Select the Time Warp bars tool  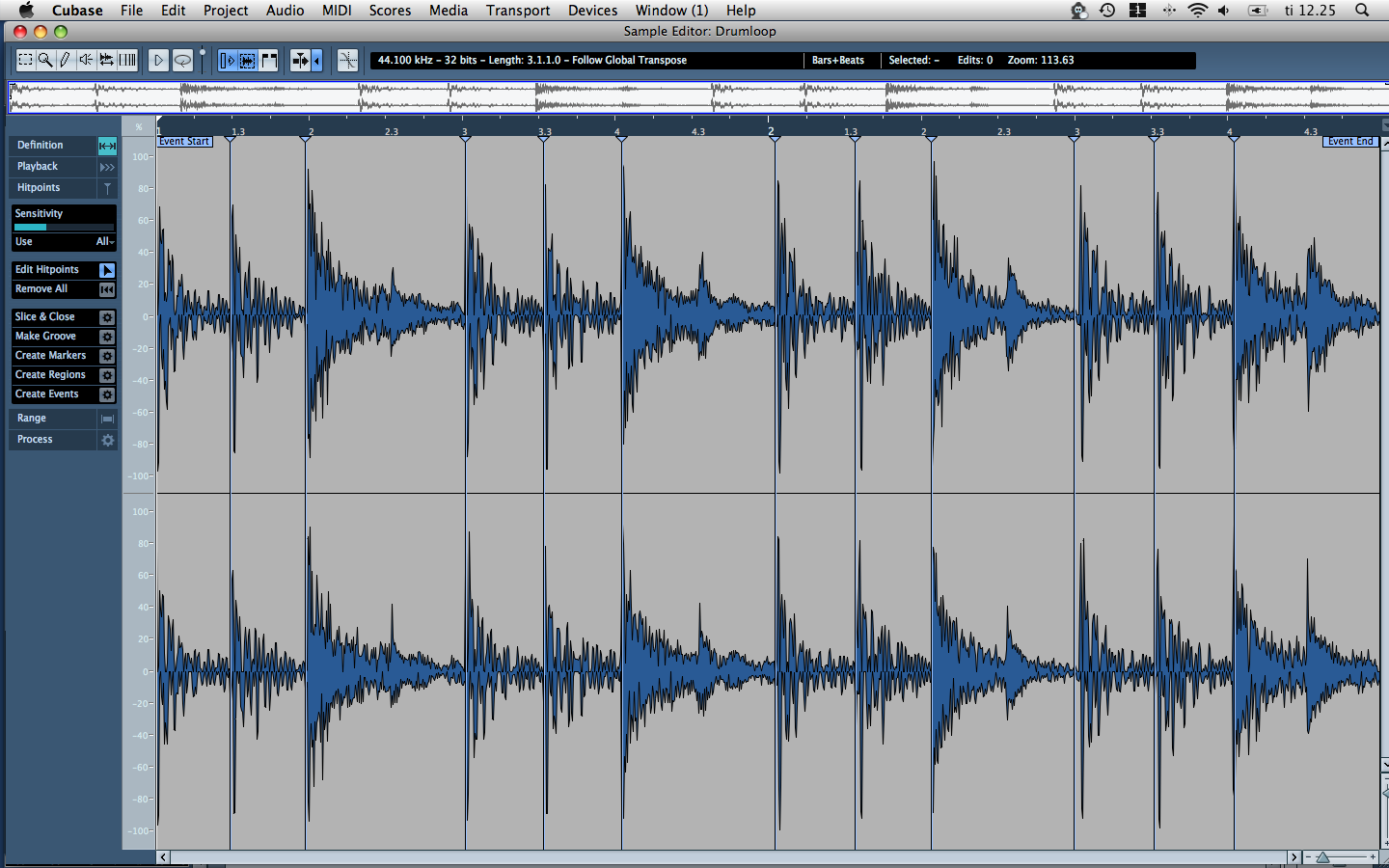coord(127,60)
